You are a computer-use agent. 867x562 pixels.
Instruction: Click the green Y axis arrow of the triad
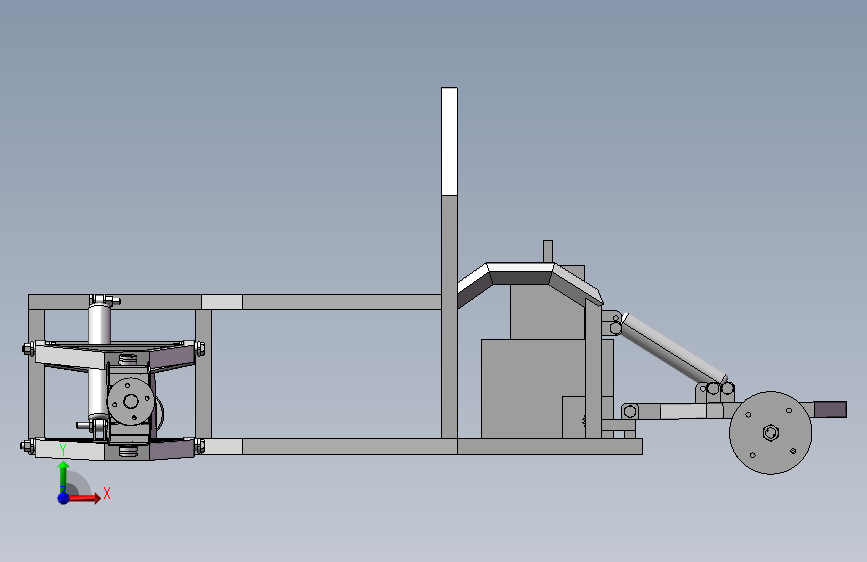point(64,475)
